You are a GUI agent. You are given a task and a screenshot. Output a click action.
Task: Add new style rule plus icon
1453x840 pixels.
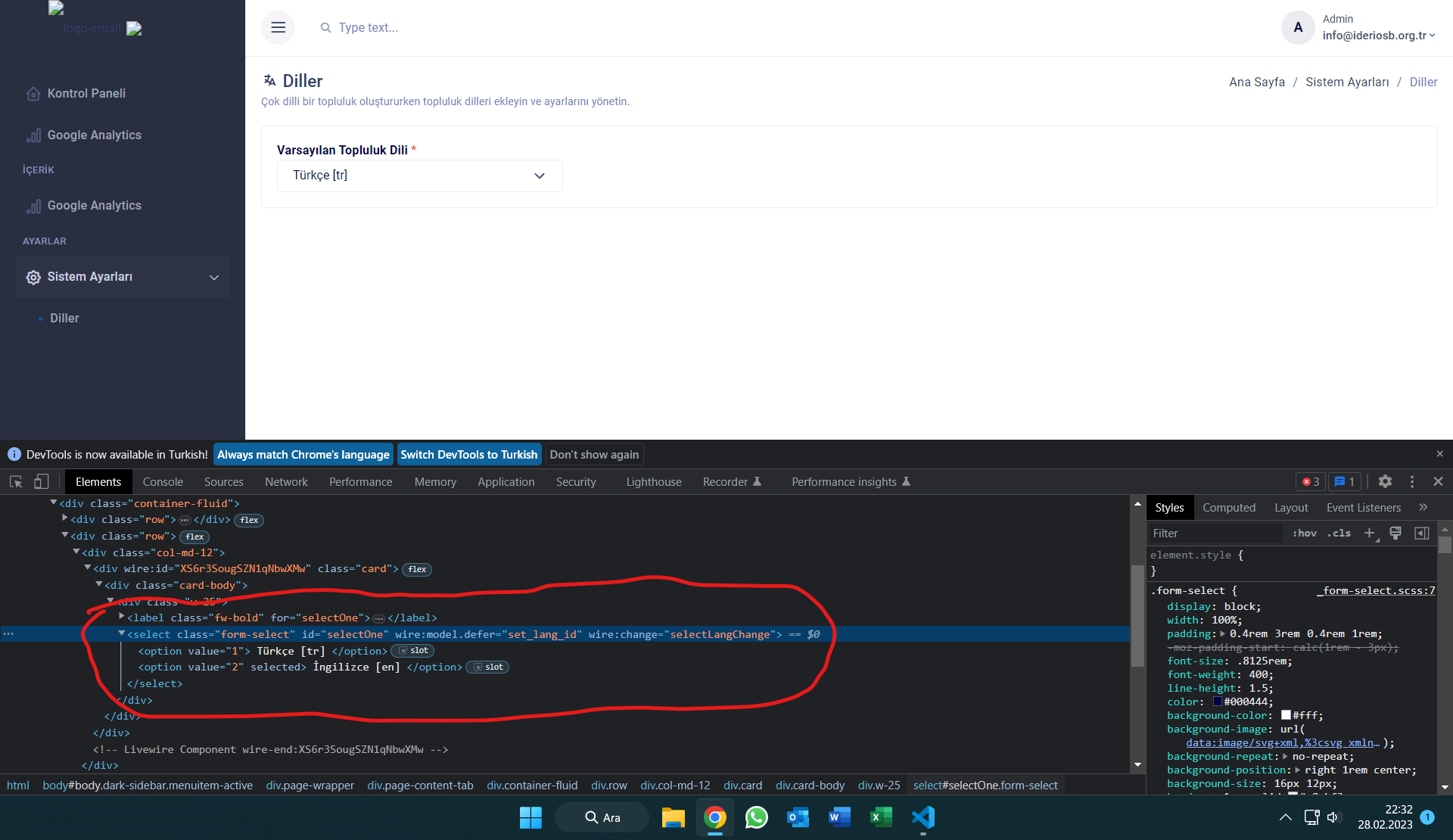tap(1369, 533)
